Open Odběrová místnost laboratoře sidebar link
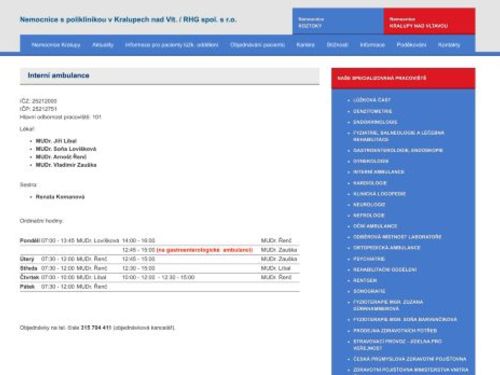The image size is (500, 375). 397,237
